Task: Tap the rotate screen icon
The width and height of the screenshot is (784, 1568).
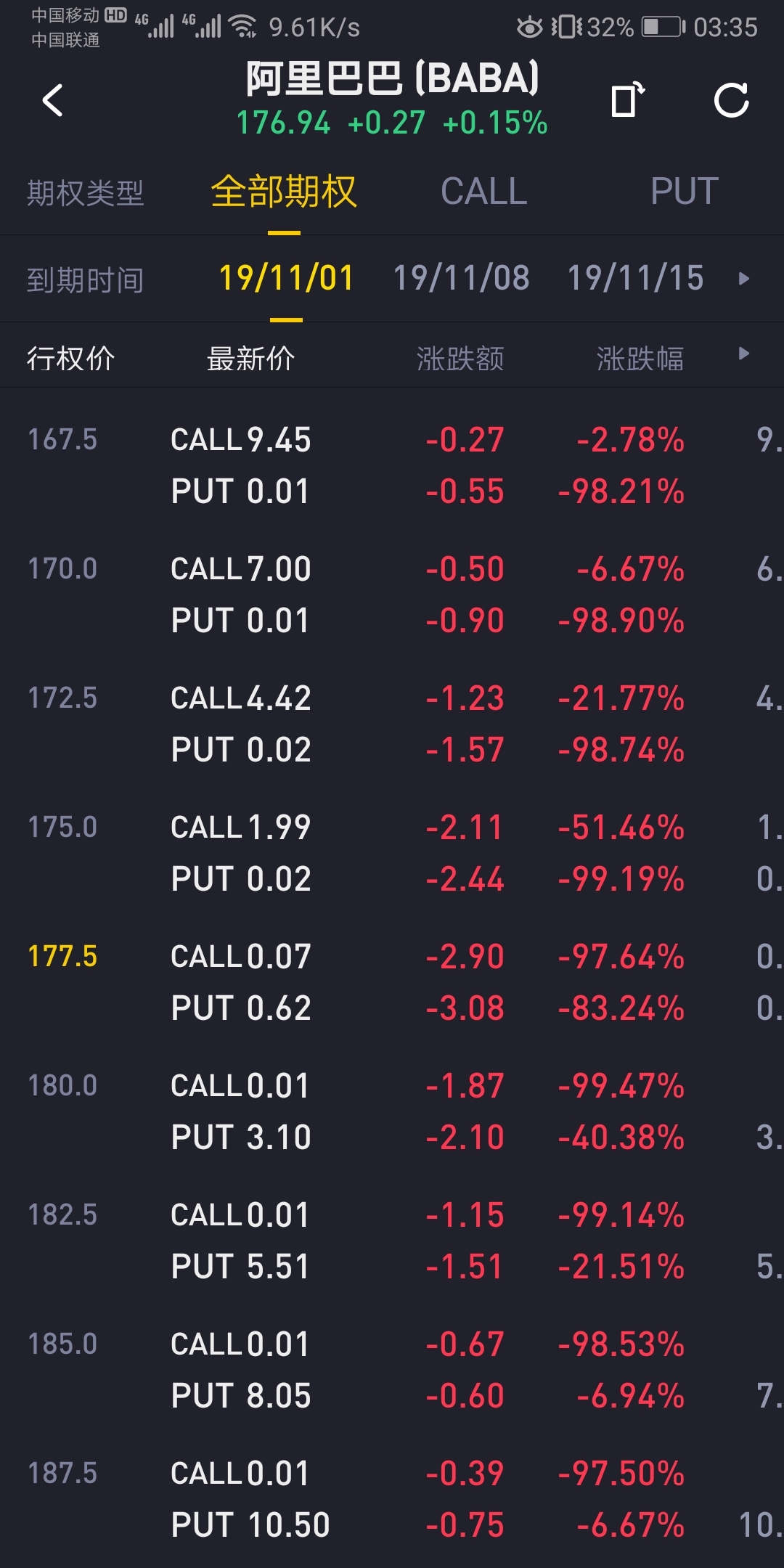Action: tap(627, 100)
